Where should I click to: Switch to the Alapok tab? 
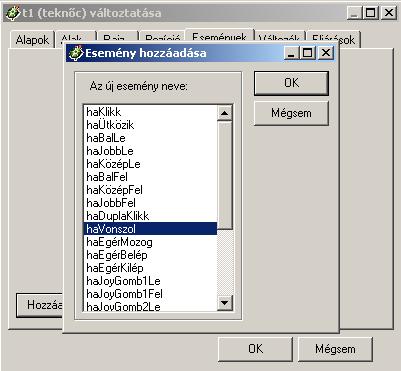coord(32,40)
